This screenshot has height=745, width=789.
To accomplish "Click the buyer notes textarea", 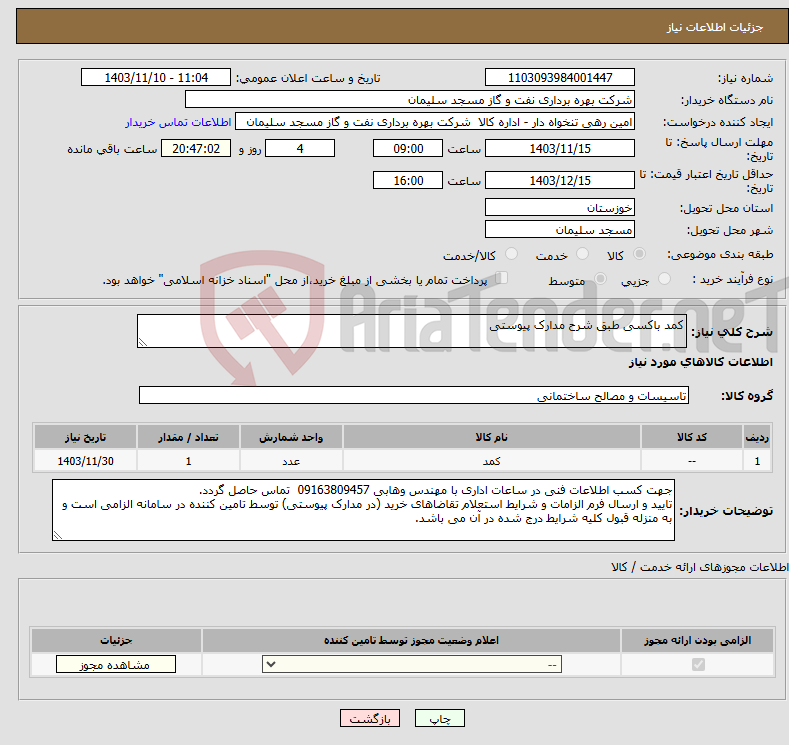I will pos(363,510).
